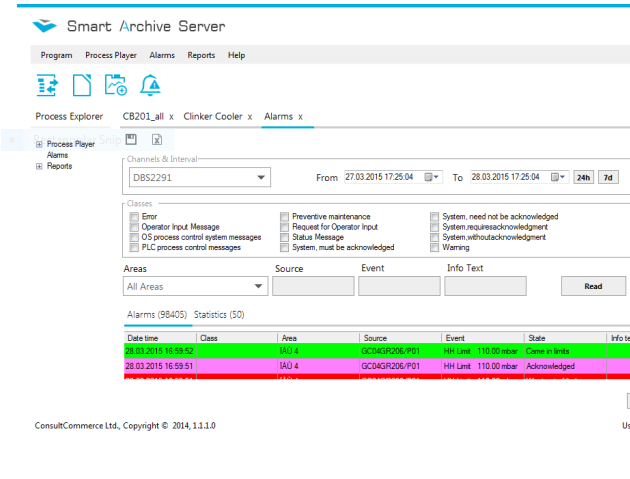The image size is (630, 479).
Task: Select the green 16:59:52 alarm row
Action: 377,351
